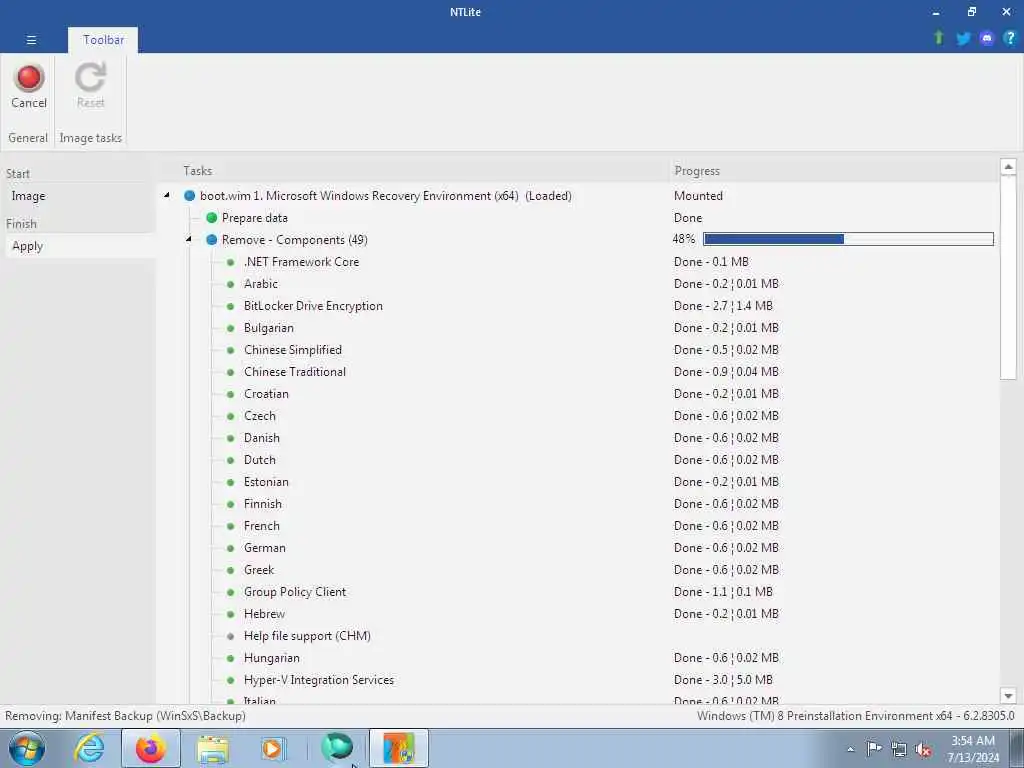Click the green update arrow icon
Viewport: 1024px width, 768px height.
pos(939,38)
